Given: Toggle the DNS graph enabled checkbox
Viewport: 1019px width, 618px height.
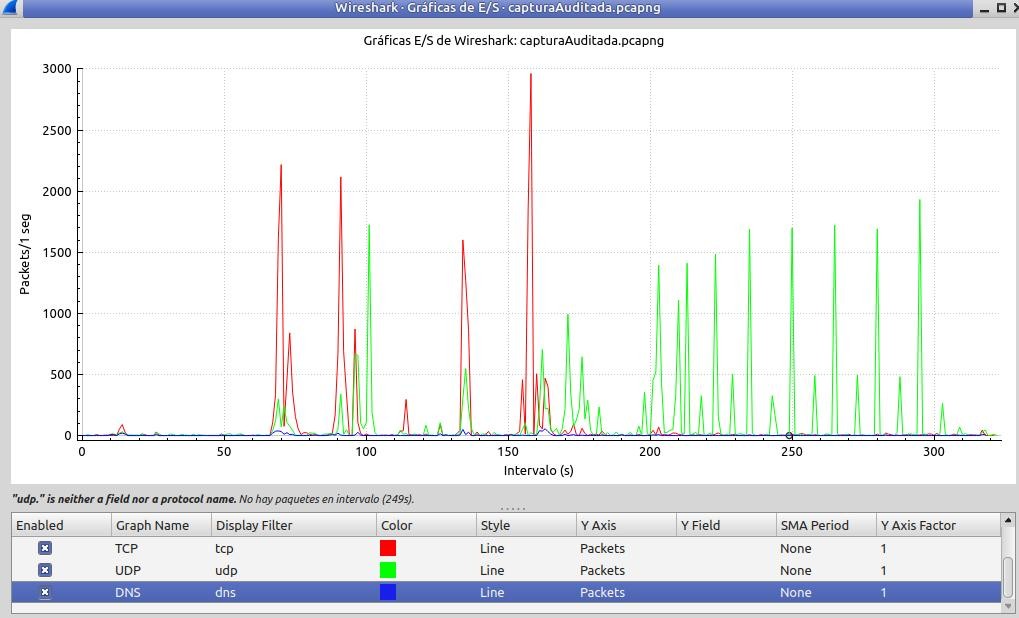Looking at the screenshot, I should coord(45,593).
